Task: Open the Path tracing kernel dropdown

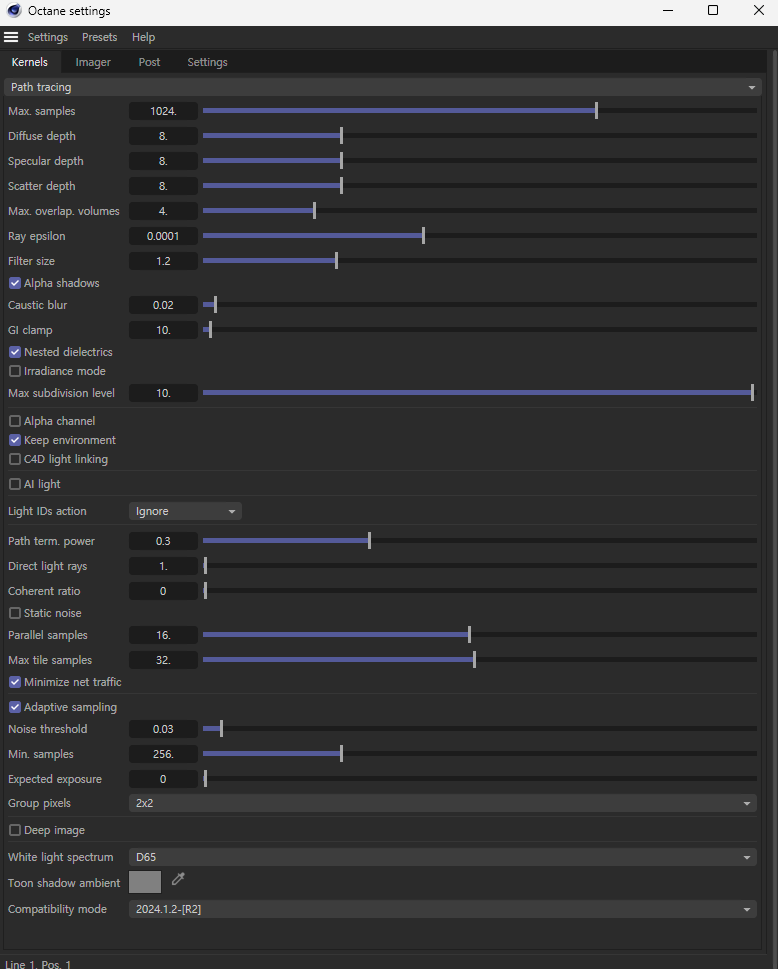Action: click(x=383, y=87)
